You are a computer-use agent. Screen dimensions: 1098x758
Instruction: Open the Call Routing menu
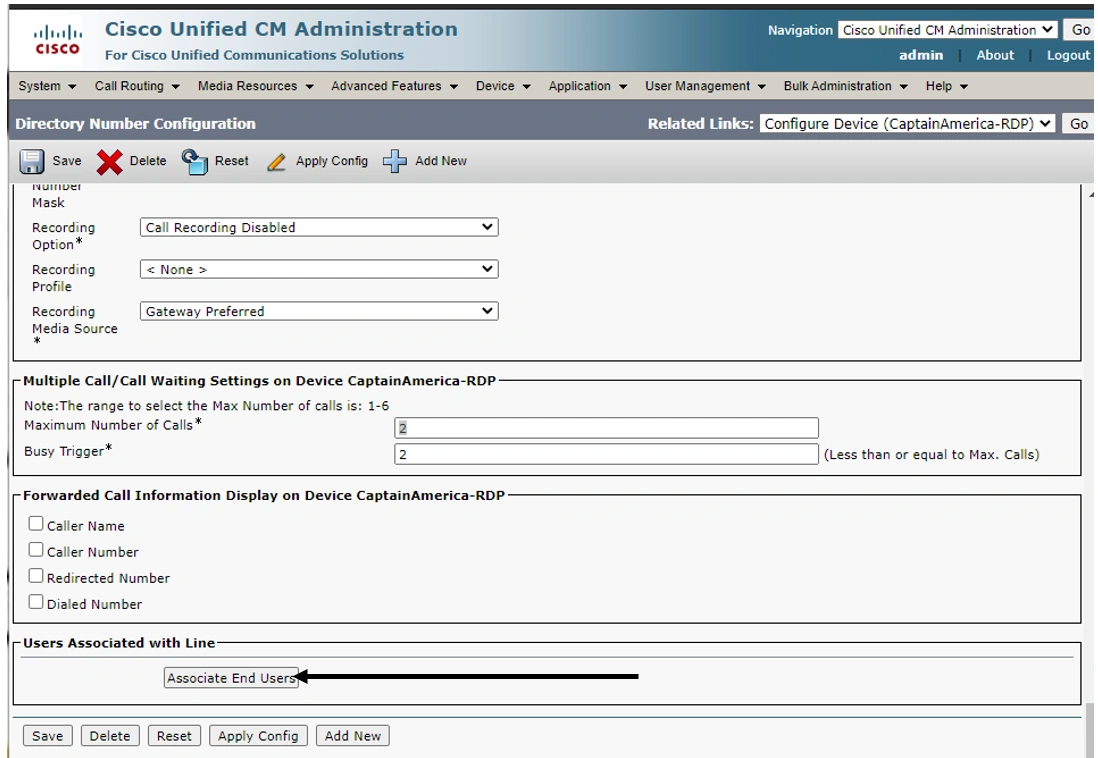(137, 85)
